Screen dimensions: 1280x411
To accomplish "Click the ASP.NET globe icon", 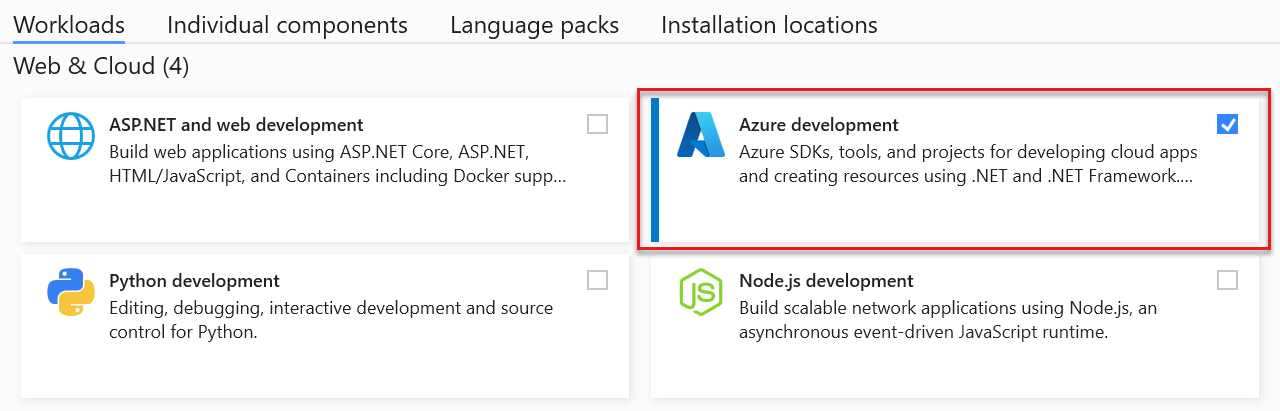I will [71, 136].
